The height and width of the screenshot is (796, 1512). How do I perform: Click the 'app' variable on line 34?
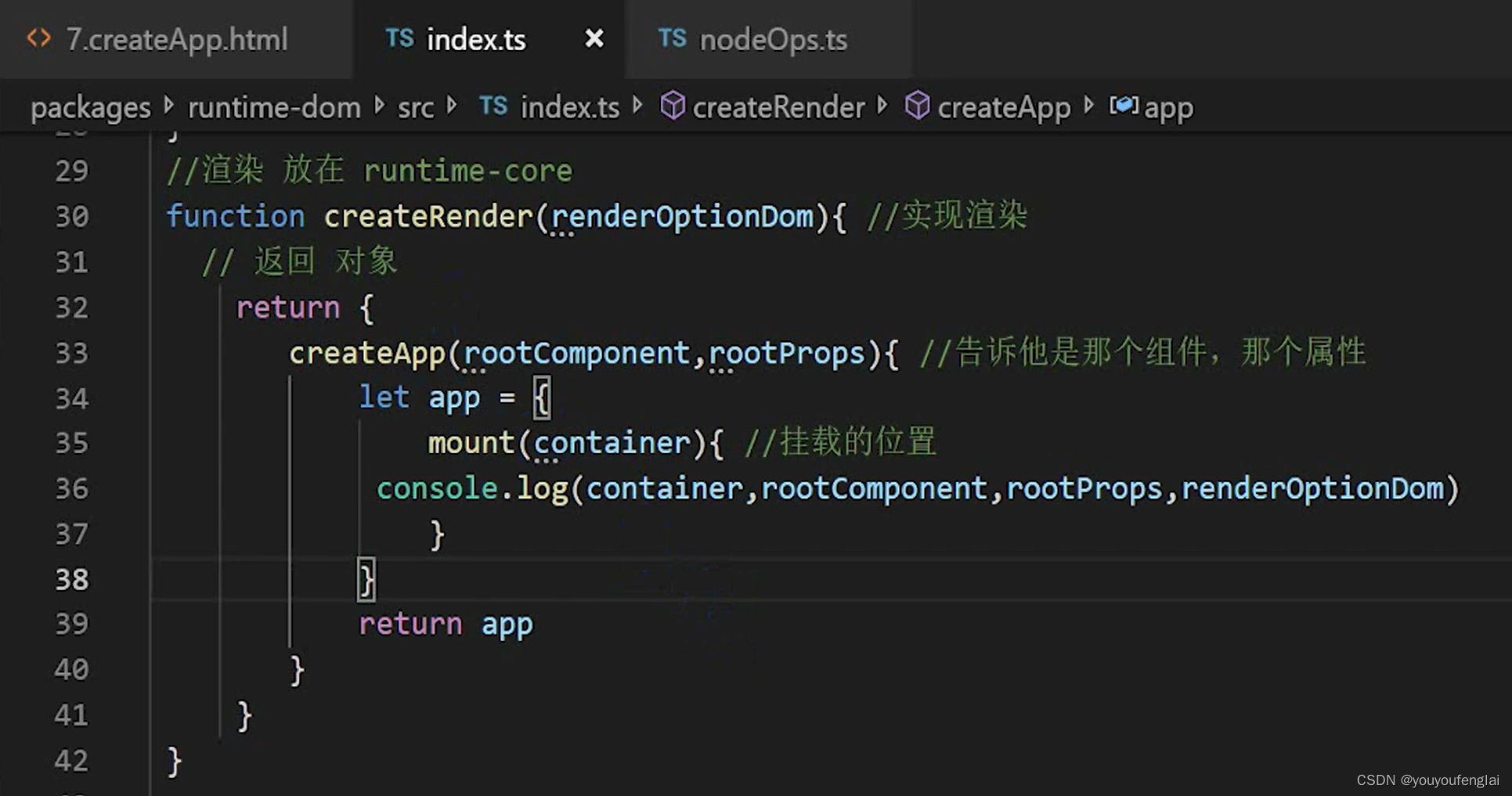click(454, 398)
